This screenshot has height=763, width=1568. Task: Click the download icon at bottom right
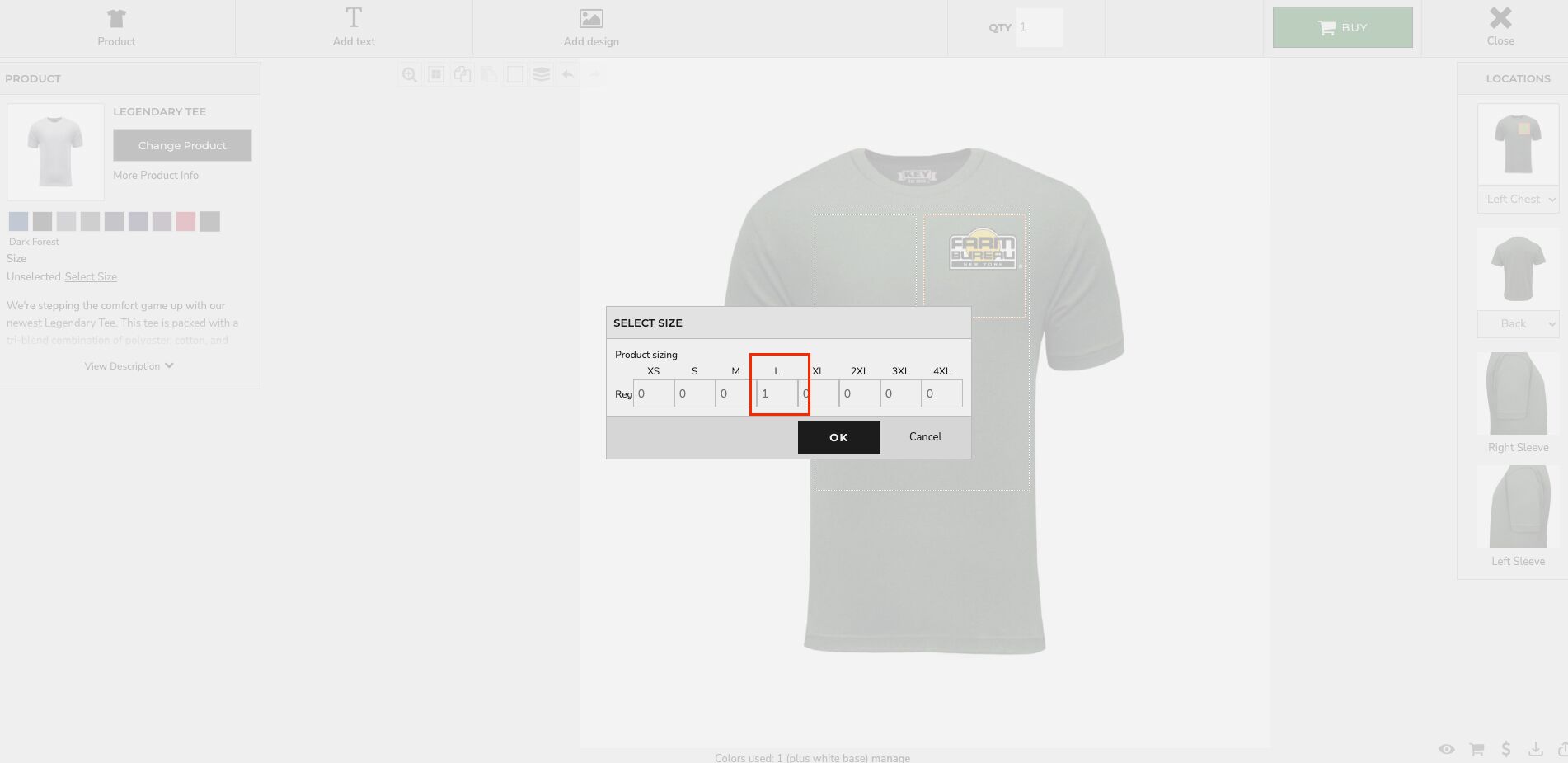point(1535,749)
